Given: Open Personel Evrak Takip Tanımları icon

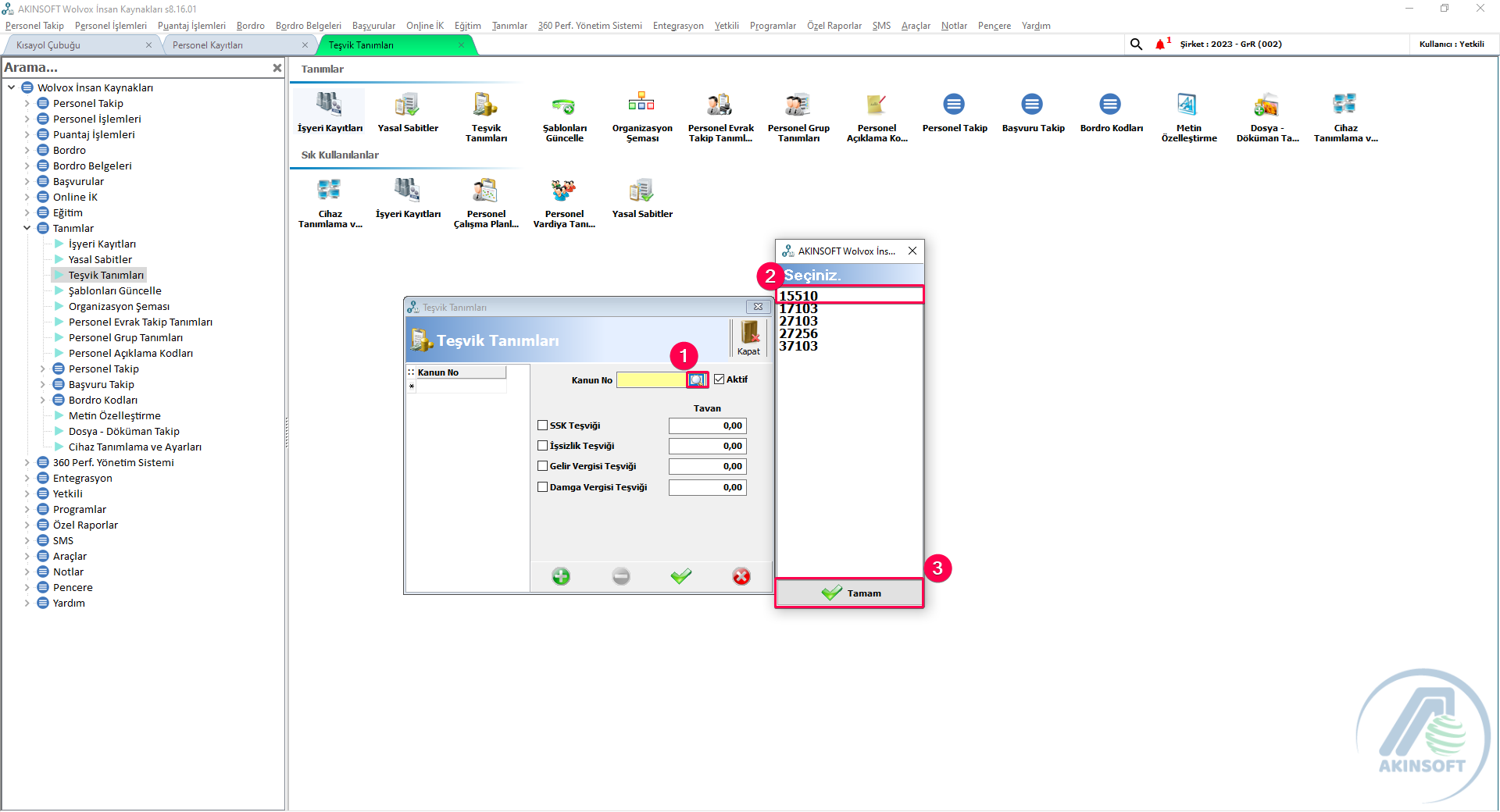Looking at the screenshot, I should point(720,116).
